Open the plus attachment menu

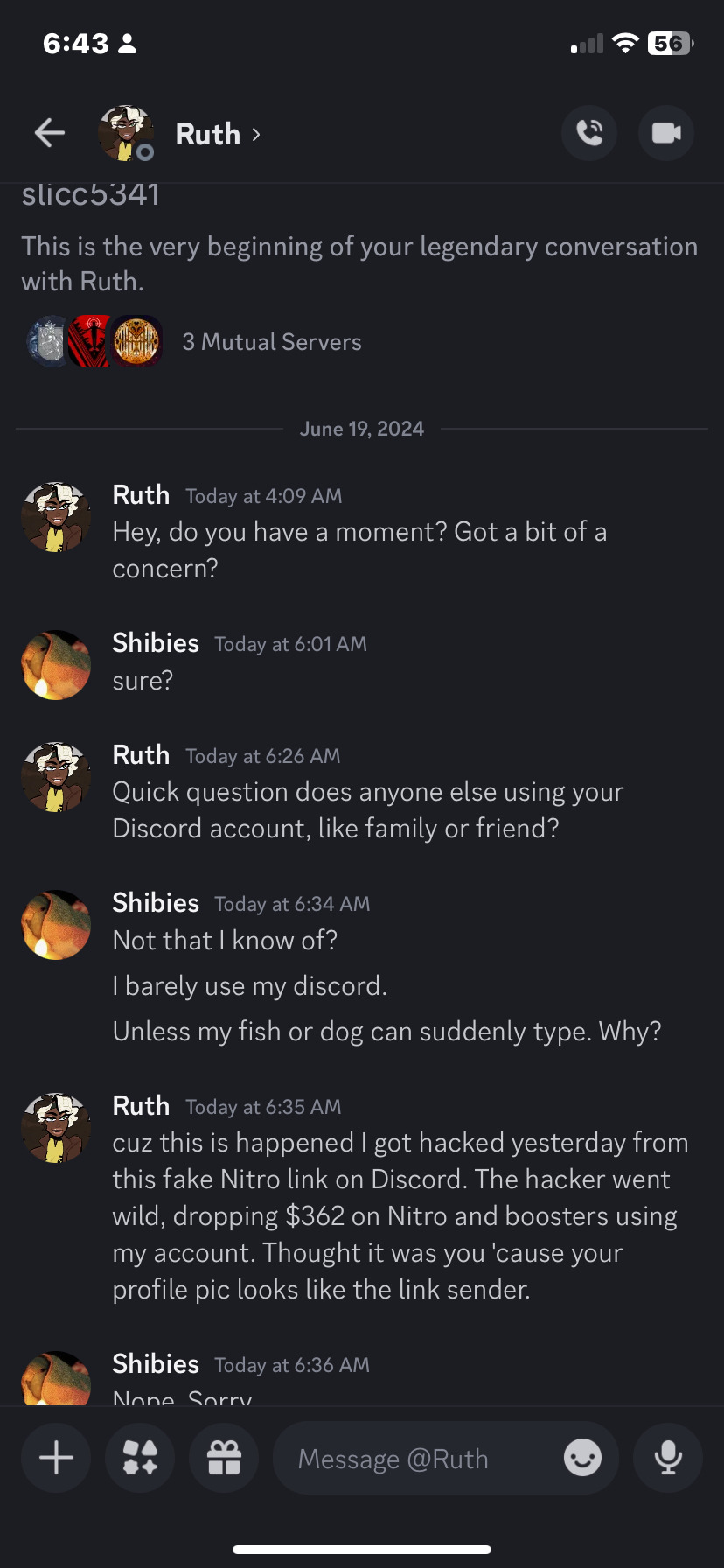(56, 1458)
